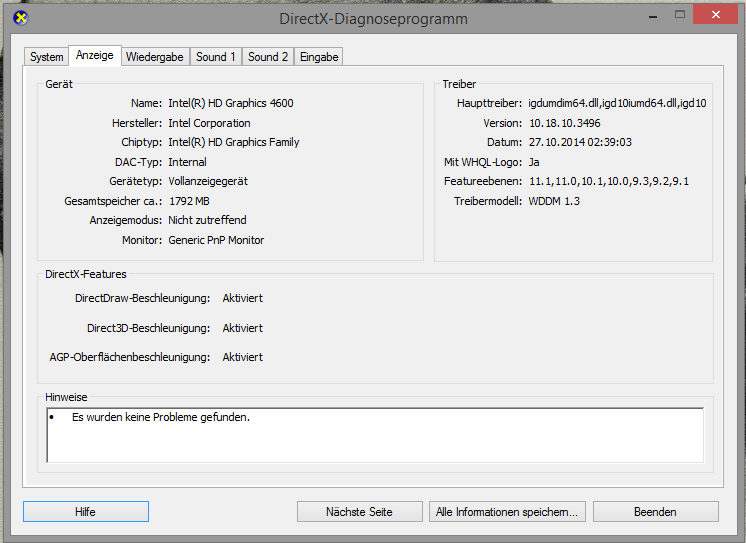Viewport: 746px width, 543px height.
Task: Click the Hersteller value Intel Corporation
Action: coord(209,123)
